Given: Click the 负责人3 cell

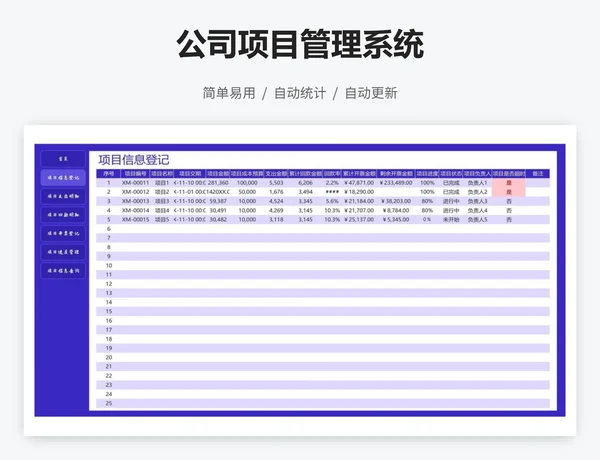Looking at the screenshot, I should [x=477, y=201].
